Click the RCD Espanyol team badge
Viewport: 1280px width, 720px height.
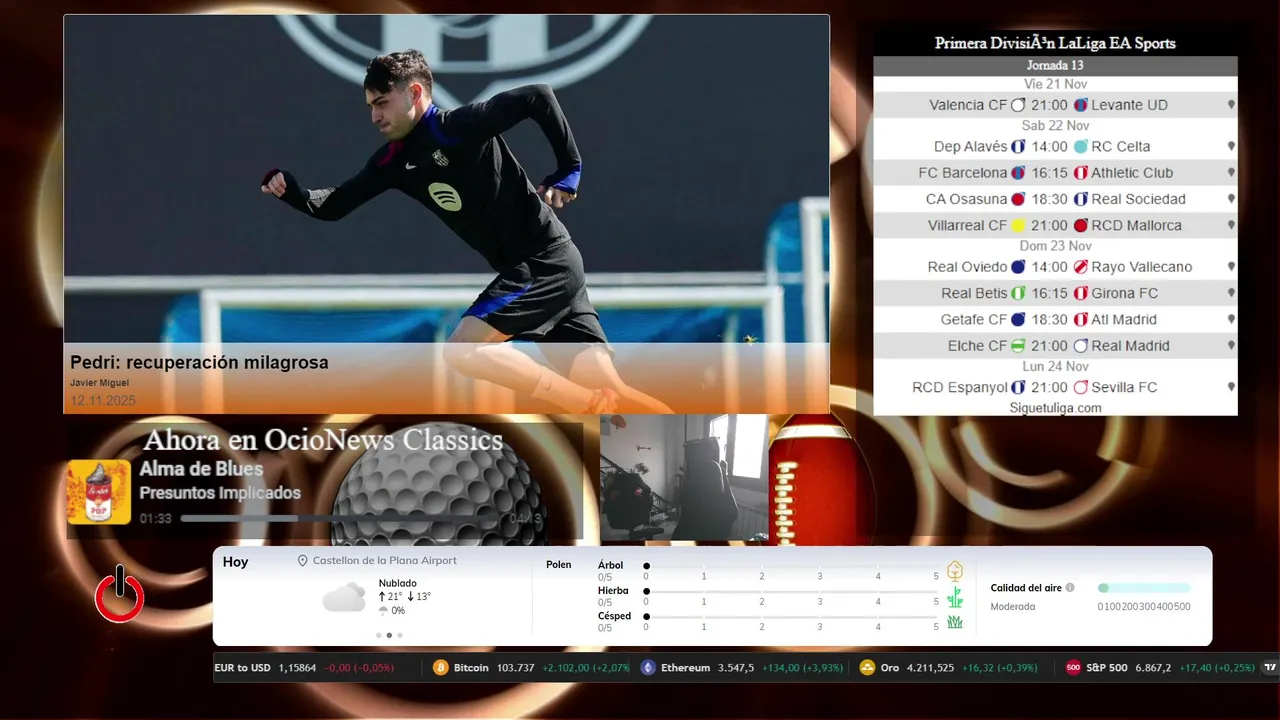tap(1019, 387)
